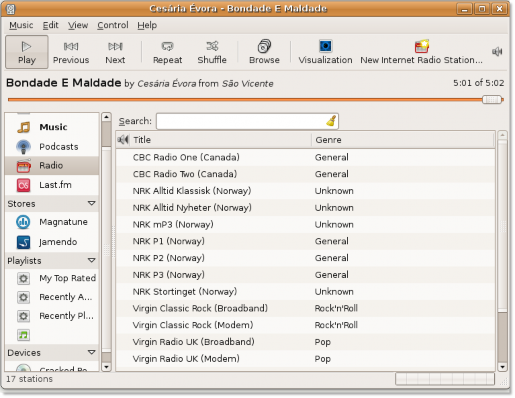
Task: Toggle Repeat mode
Action: tap(167, 52)
